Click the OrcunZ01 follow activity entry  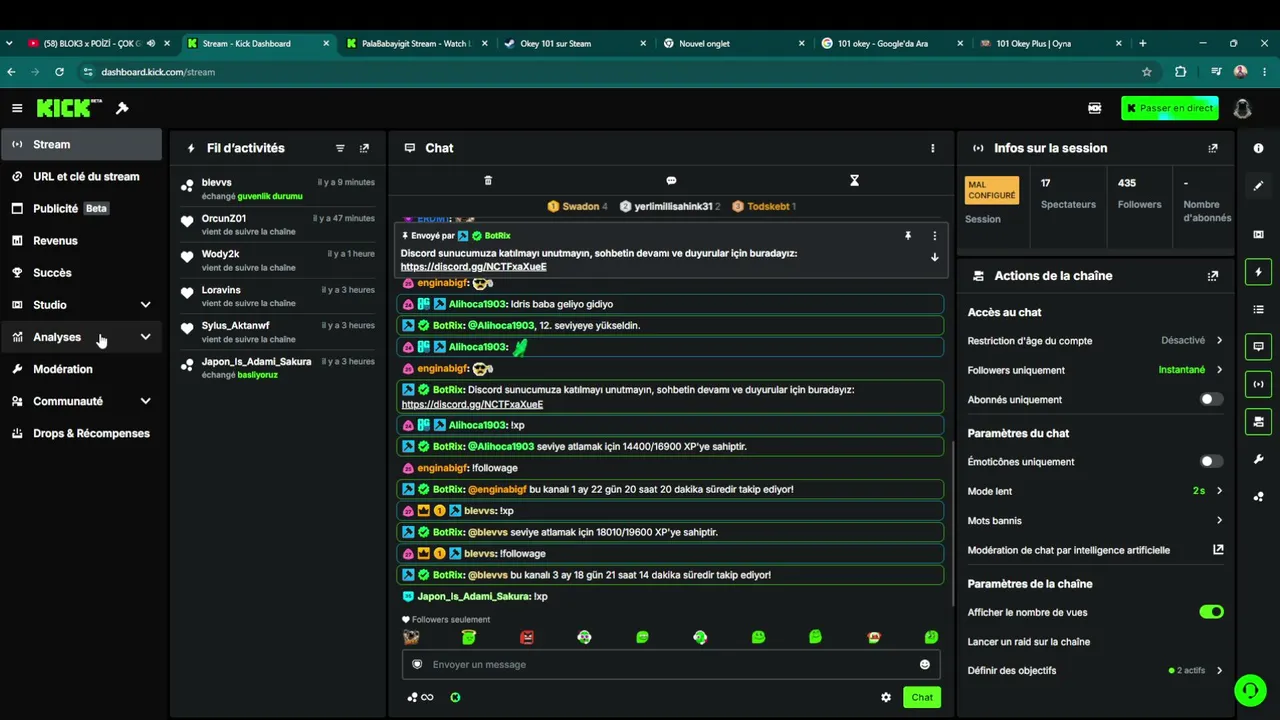pos(278,224)
